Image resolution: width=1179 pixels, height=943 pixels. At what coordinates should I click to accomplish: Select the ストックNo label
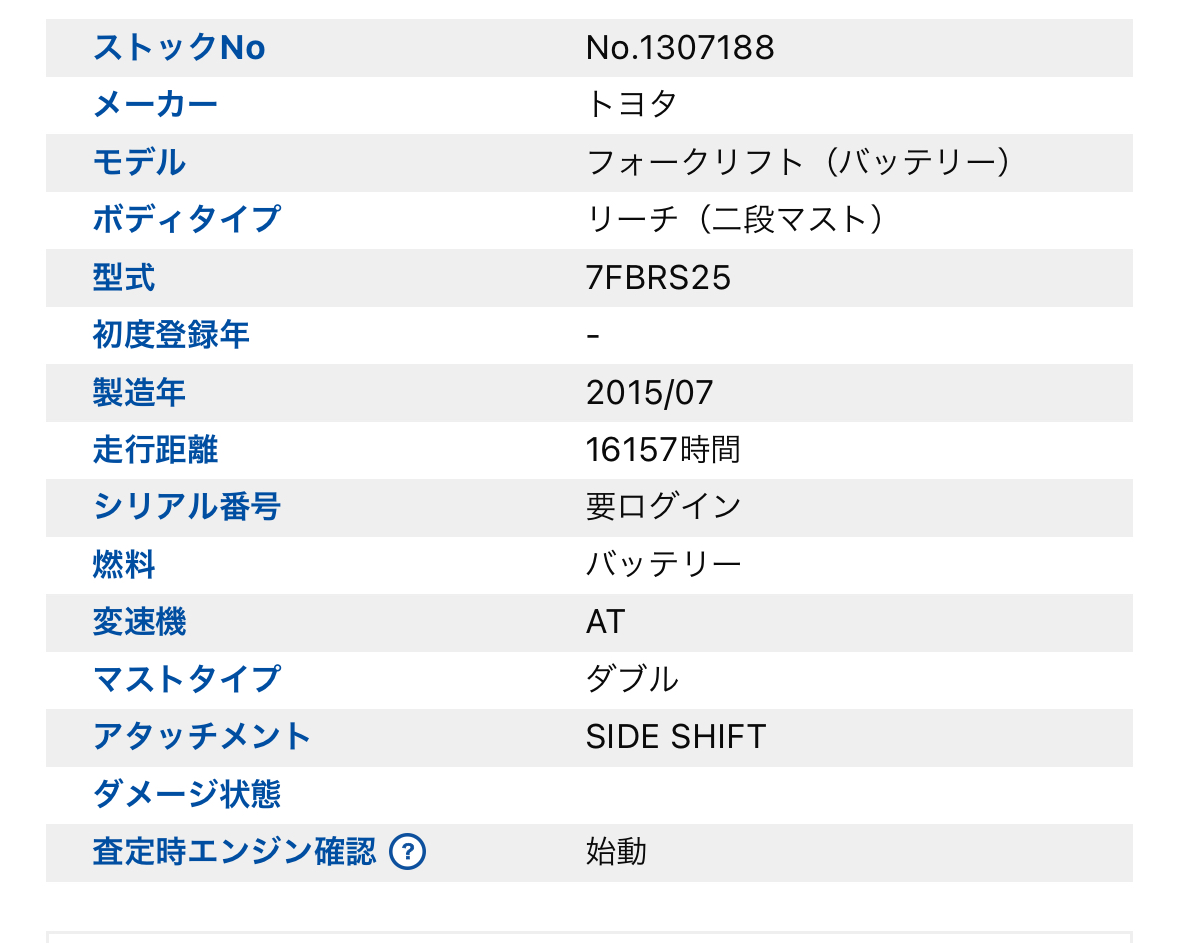(x=179, y=47)
